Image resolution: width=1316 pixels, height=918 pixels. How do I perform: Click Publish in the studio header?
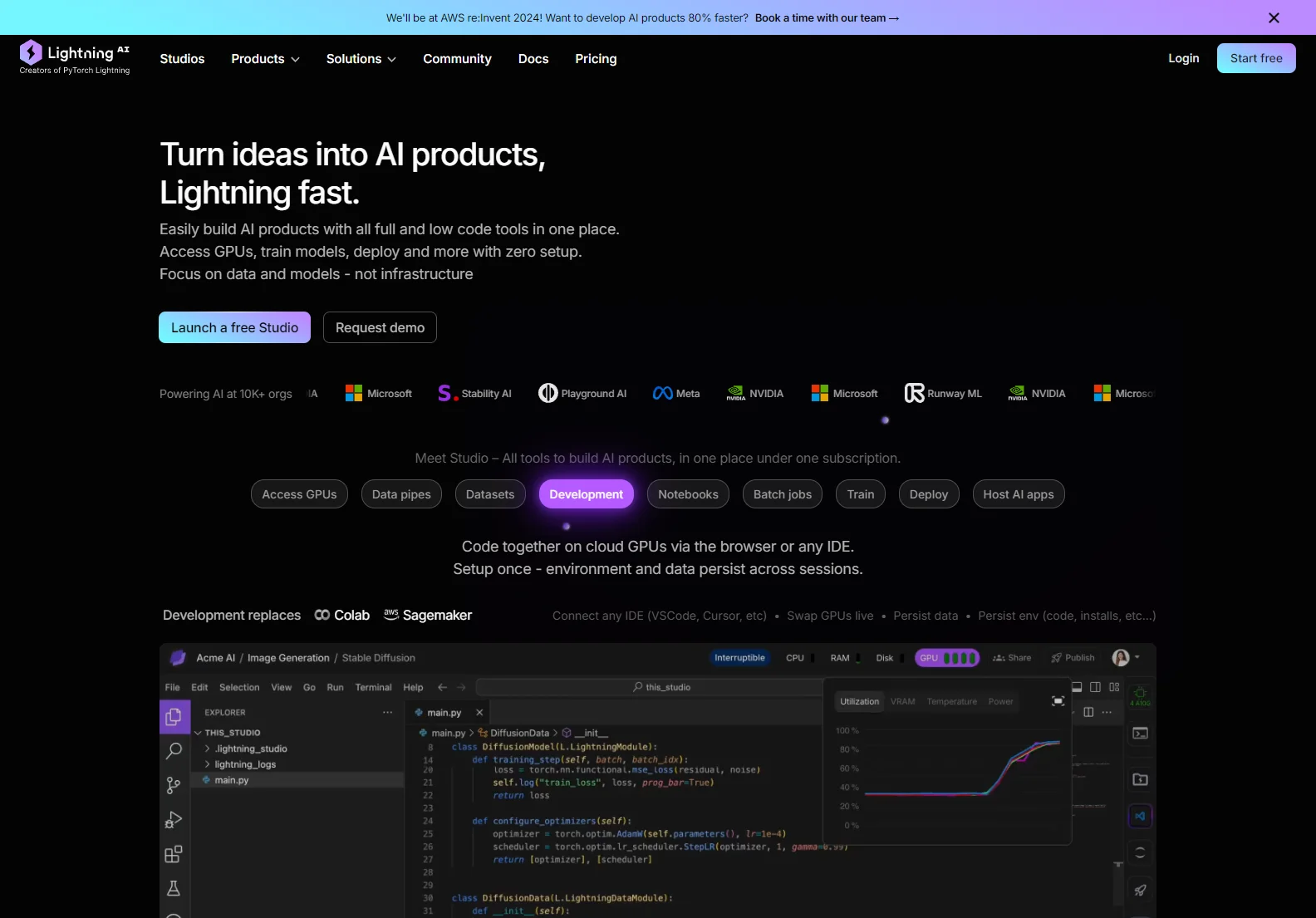[x=1073, y=658]
